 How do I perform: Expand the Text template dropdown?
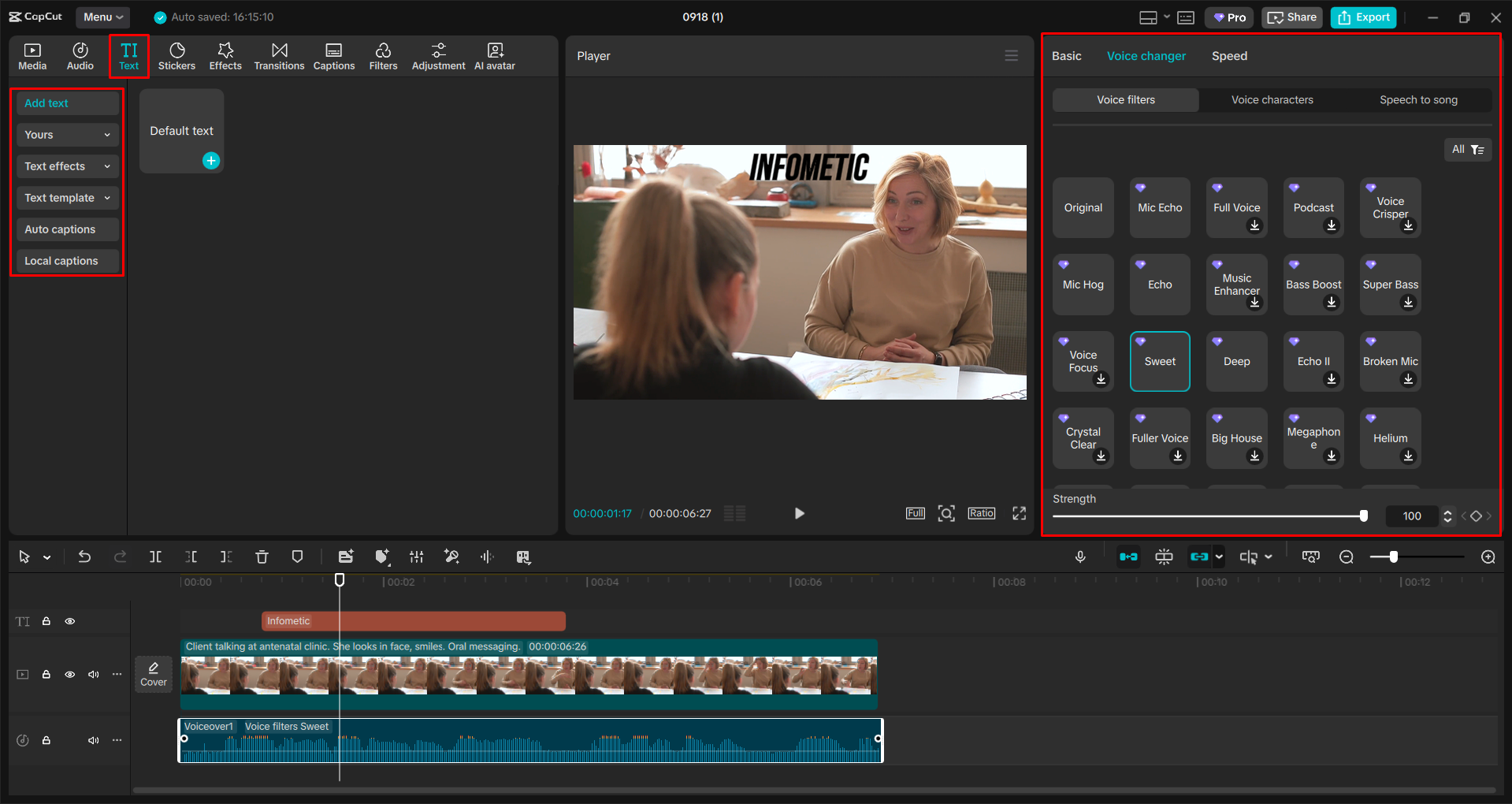pyautogui.click(x=67, y=197)
